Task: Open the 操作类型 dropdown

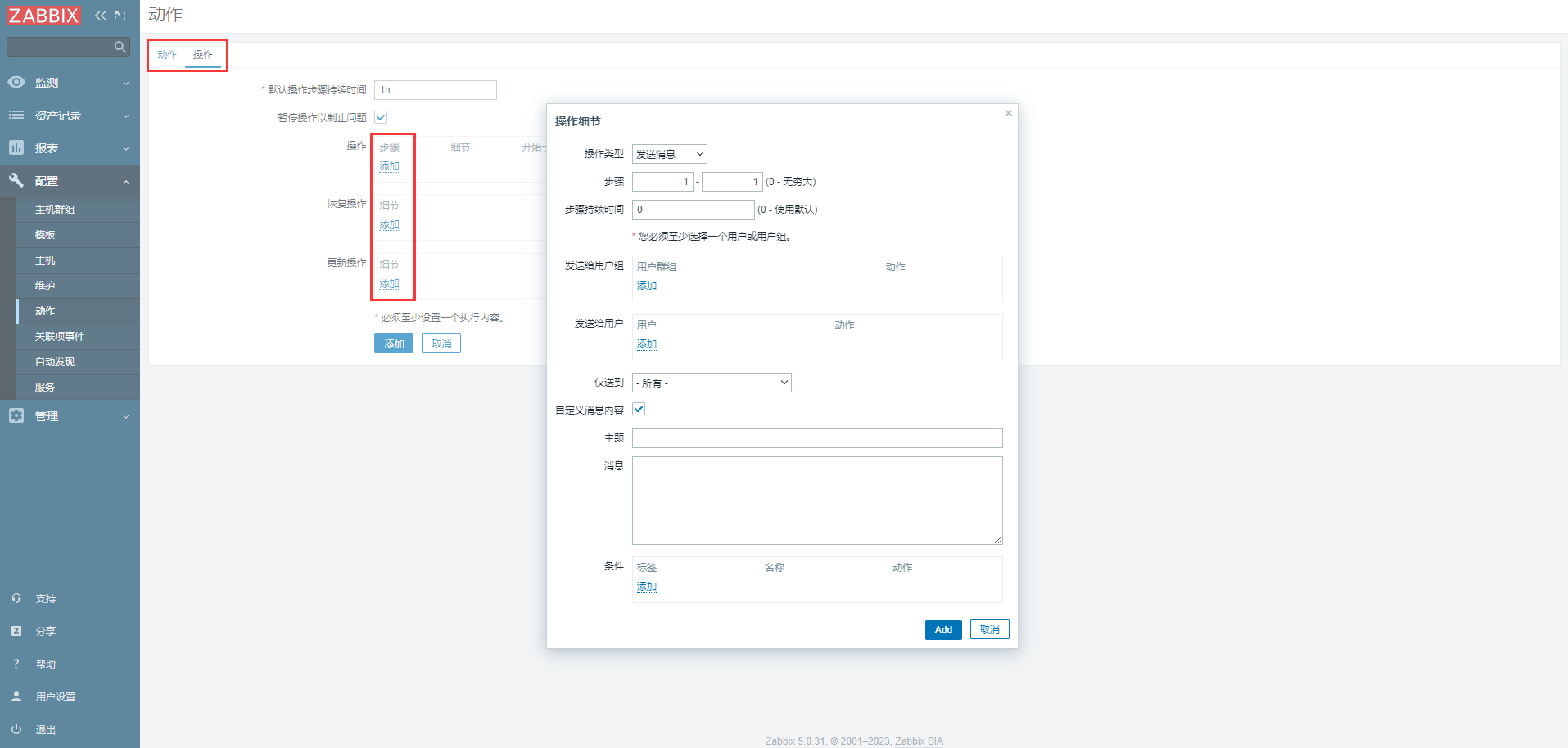Action: click(x=669, y=154)
